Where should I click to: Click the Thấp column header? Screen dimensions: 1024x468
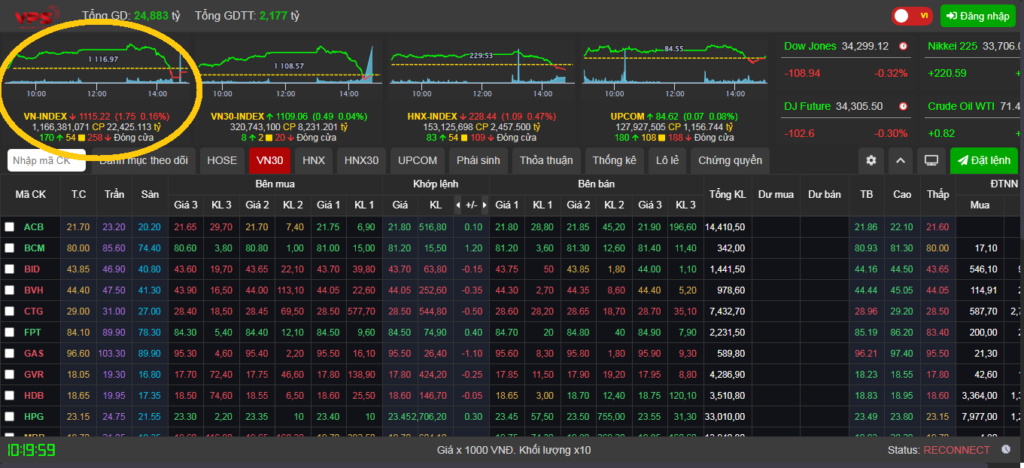click(x=938, y=195)
